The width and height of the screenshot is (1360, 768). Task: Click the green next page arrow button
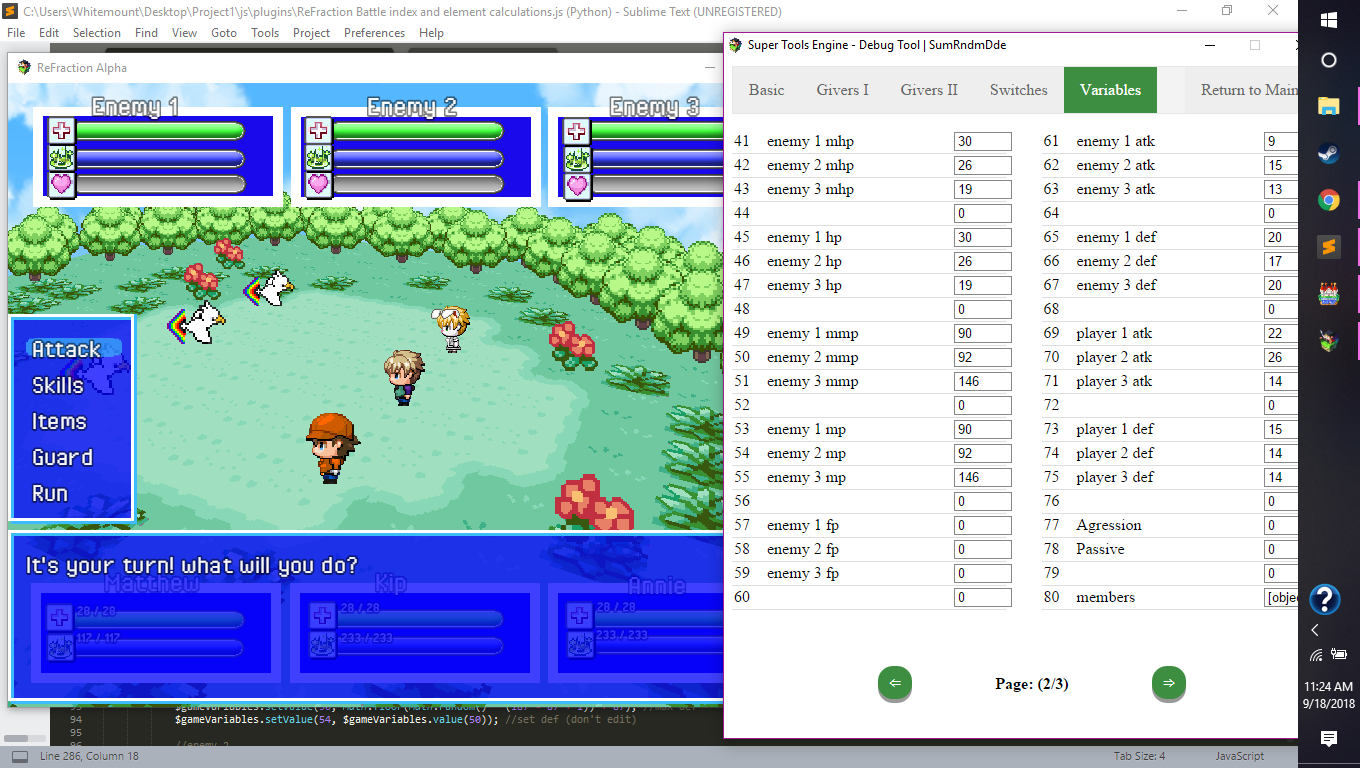point(1169,683)
